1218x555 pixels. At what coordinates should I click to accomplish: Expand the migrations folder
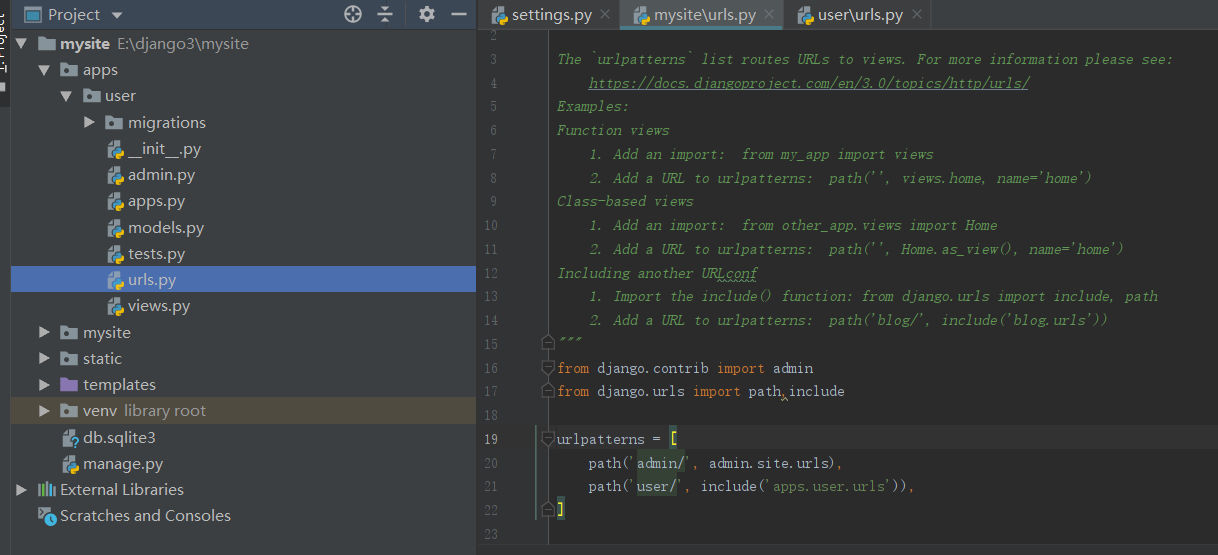[89, 122]
